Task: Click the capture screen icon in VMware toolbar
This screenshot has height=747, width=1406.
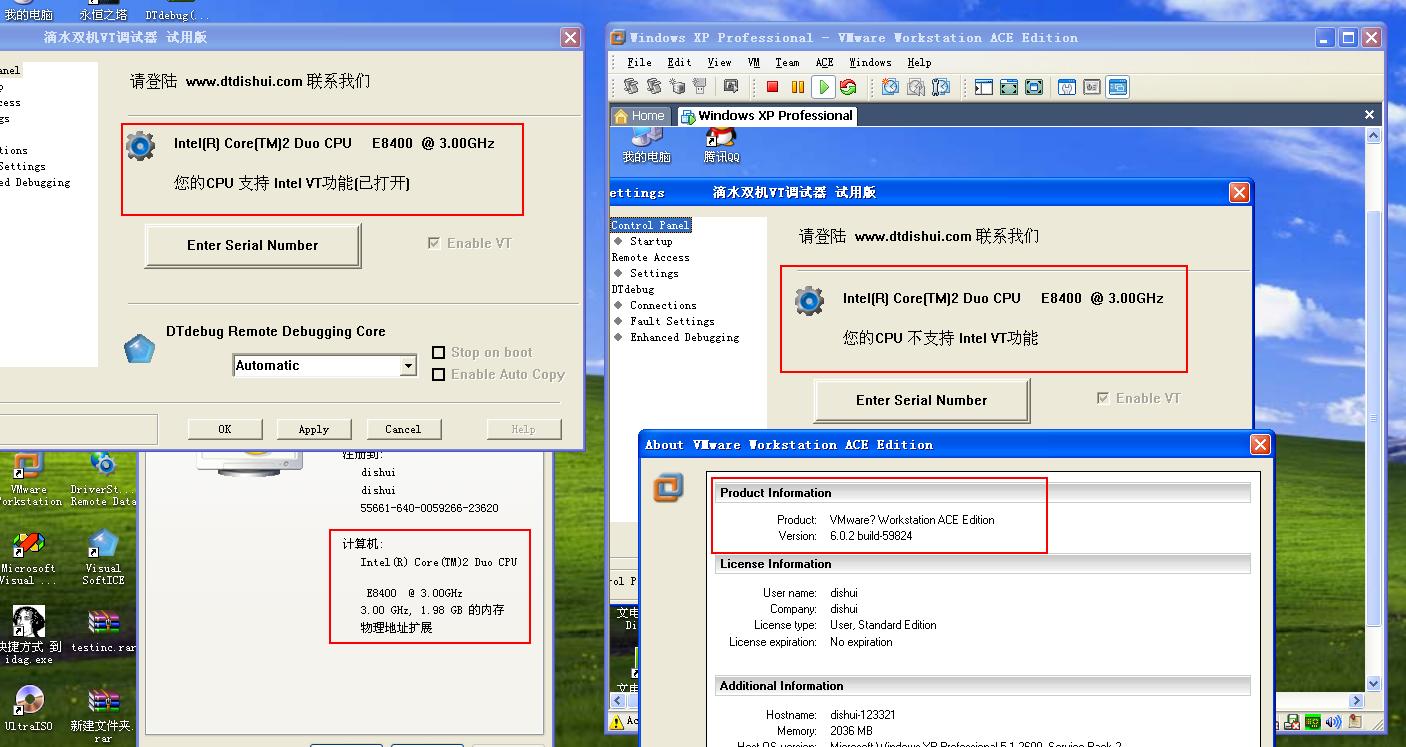Action: 730,87
